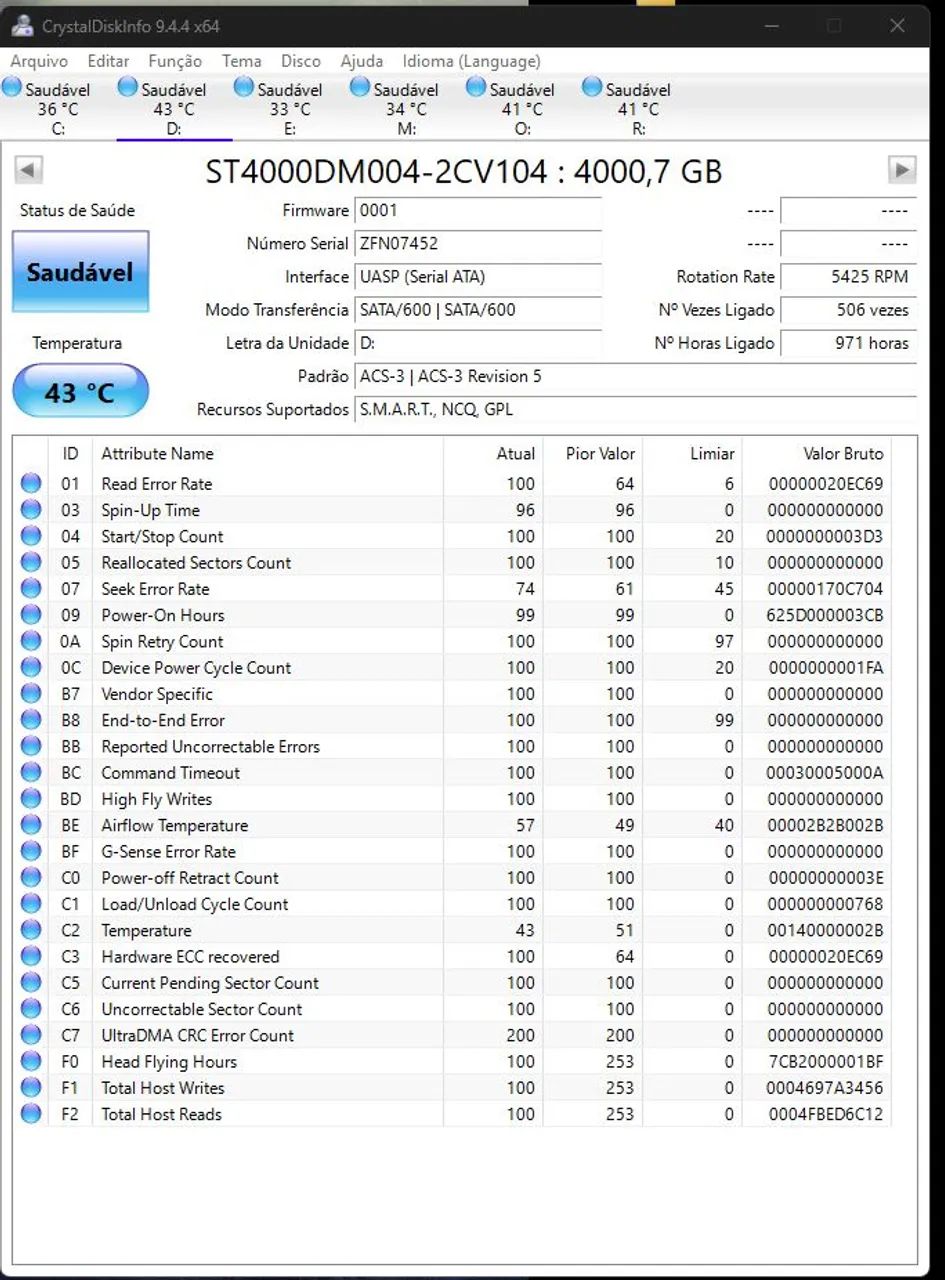
Task: Click status dot of Airflow Temperature
Action: (31, 825)
